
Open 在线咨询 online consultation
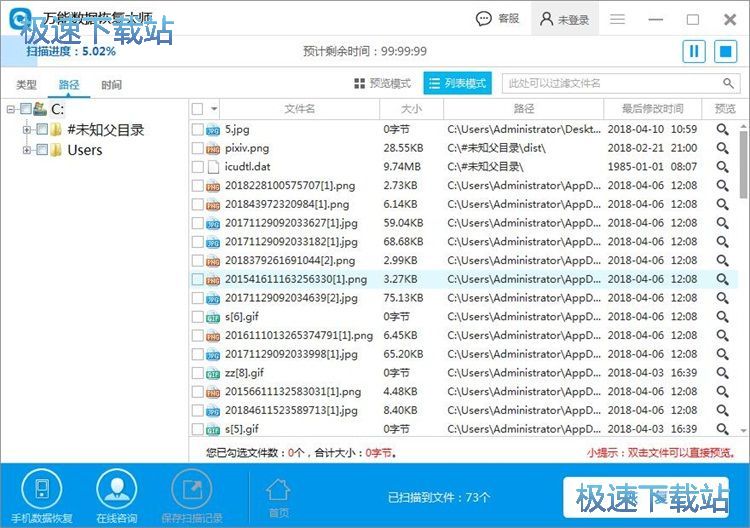[x=116, y=491]
